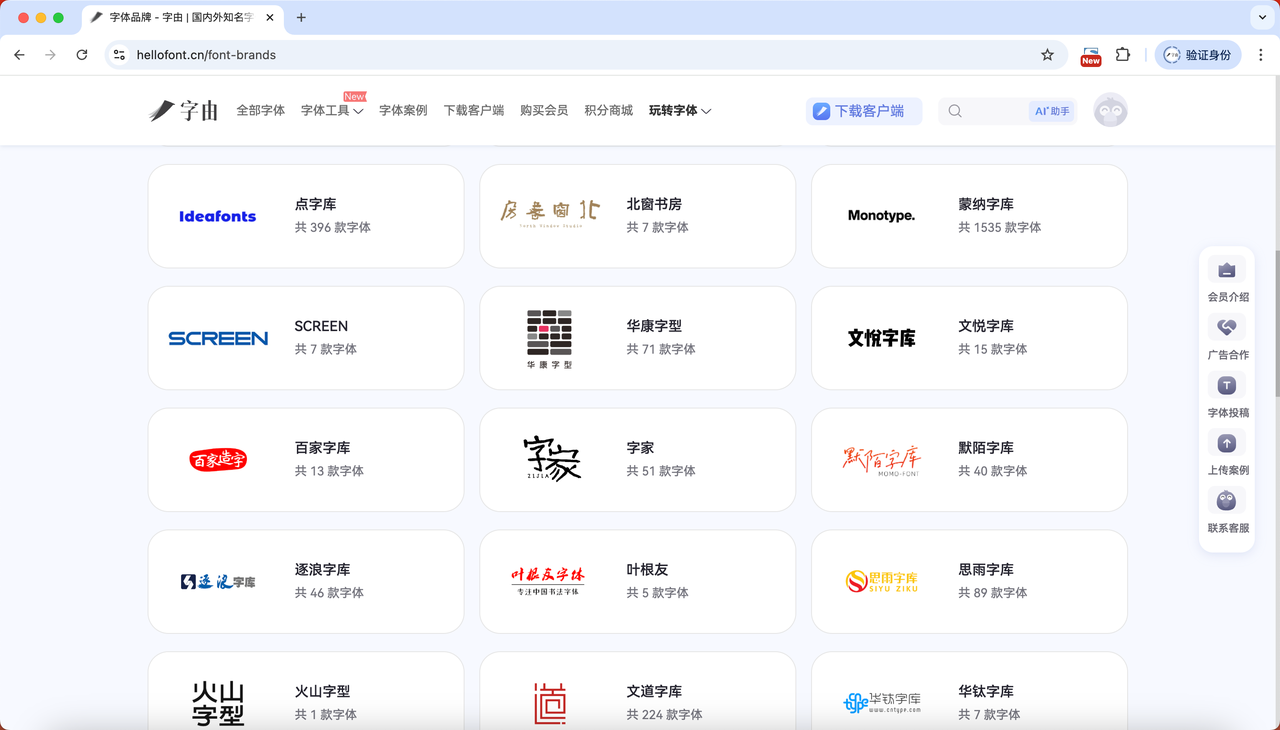Click the 会员介绍 sidebar icon

click(x=1227, y=271)
